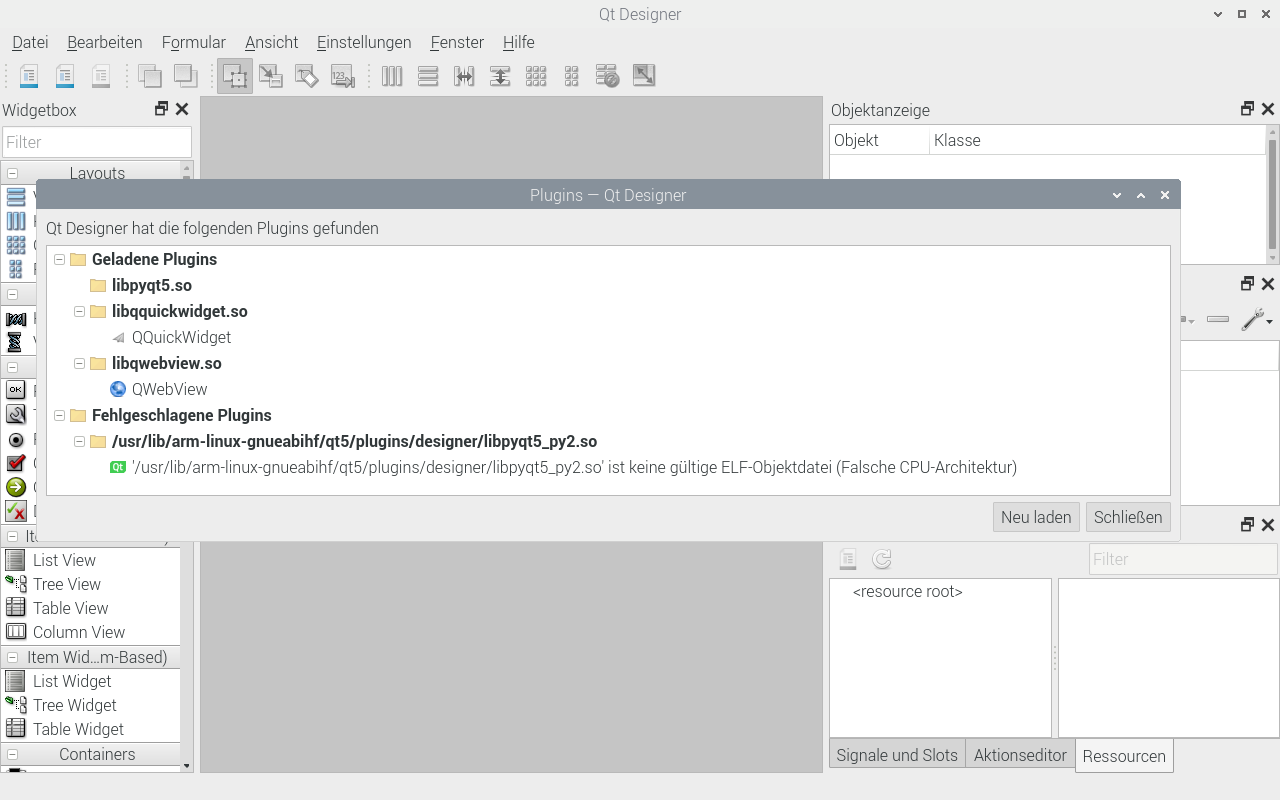Select the Check Box icon in Widgetbox

pos(16,463)
